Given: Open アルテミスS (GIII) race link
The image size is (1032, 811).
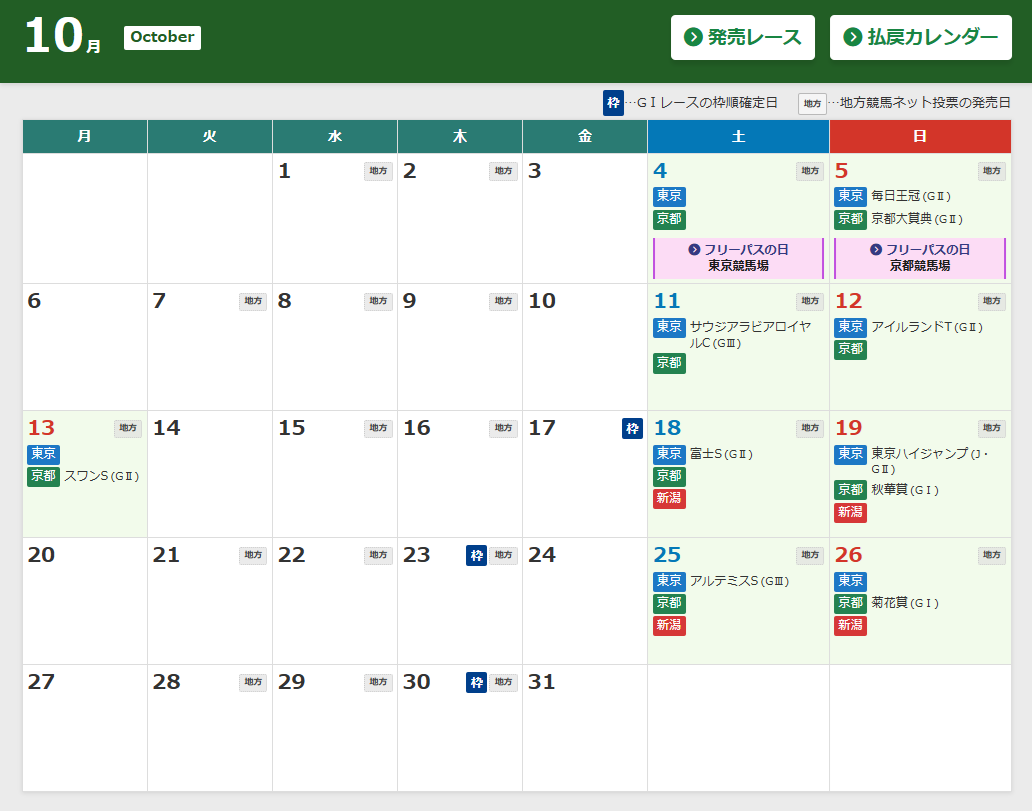Looking at the screenshot, I should coord(738,581).
